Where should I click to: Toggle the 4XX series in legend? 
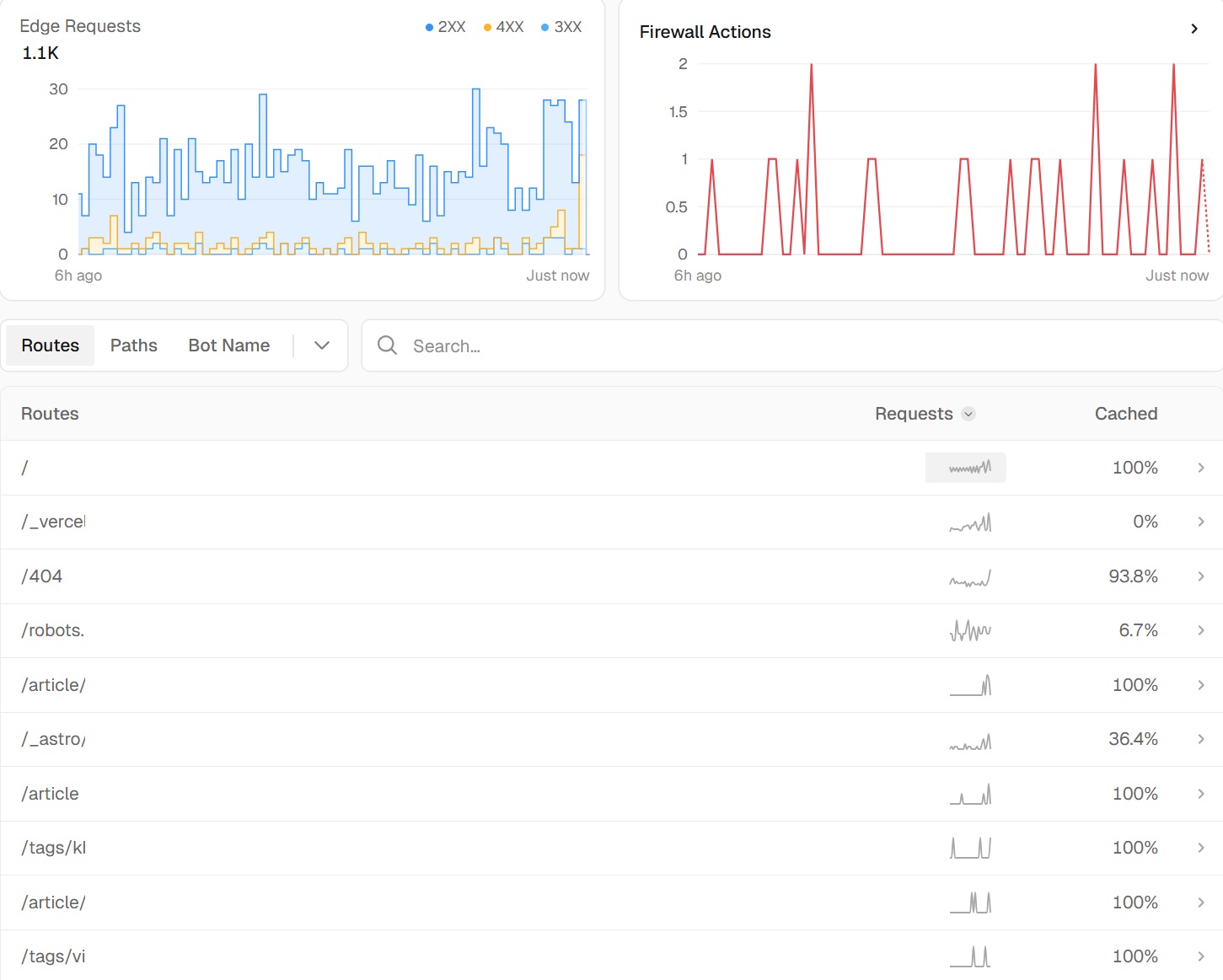504,27
